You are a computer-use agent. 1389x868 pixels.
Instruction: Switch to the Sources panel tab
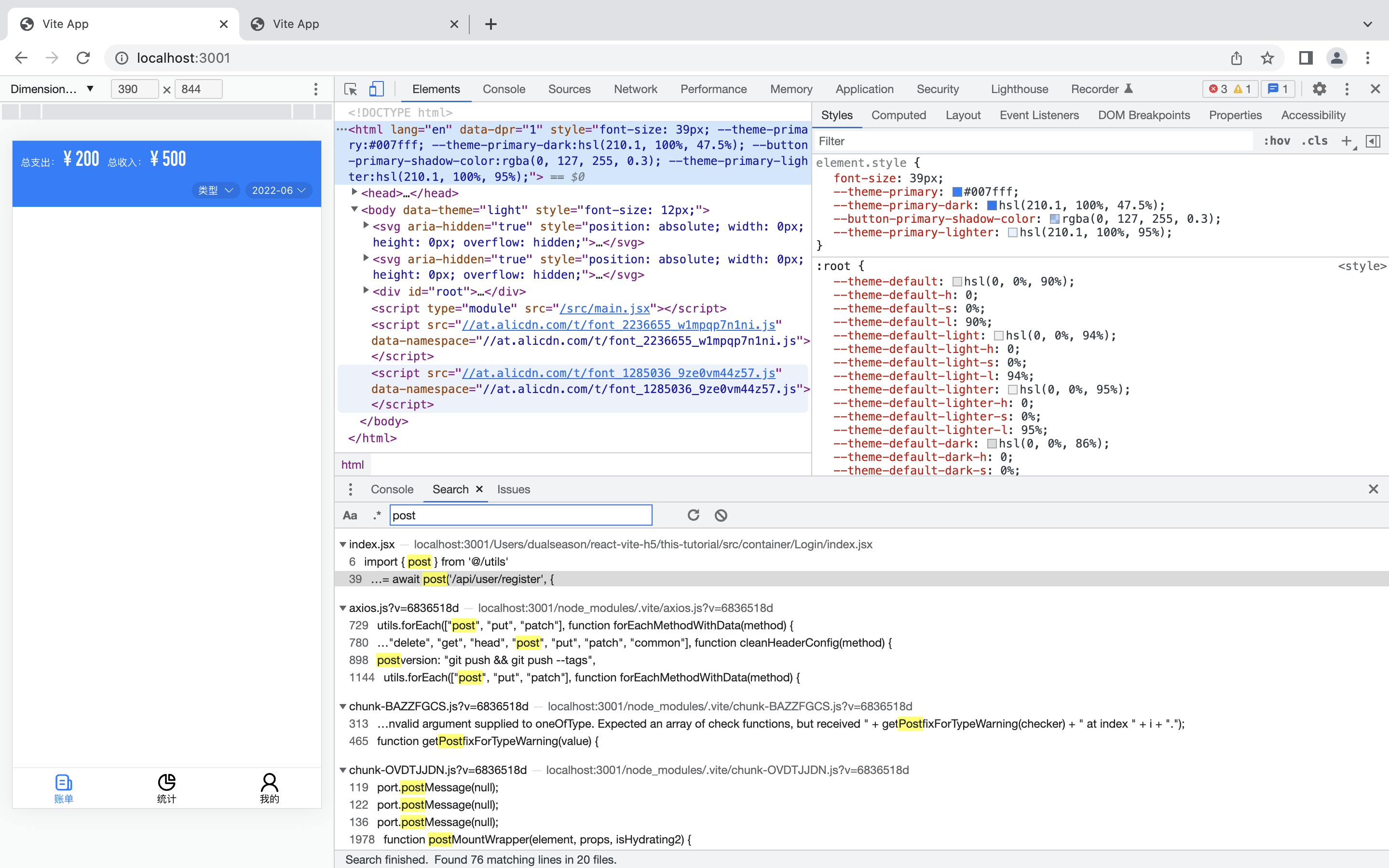[x=570, y=89]
